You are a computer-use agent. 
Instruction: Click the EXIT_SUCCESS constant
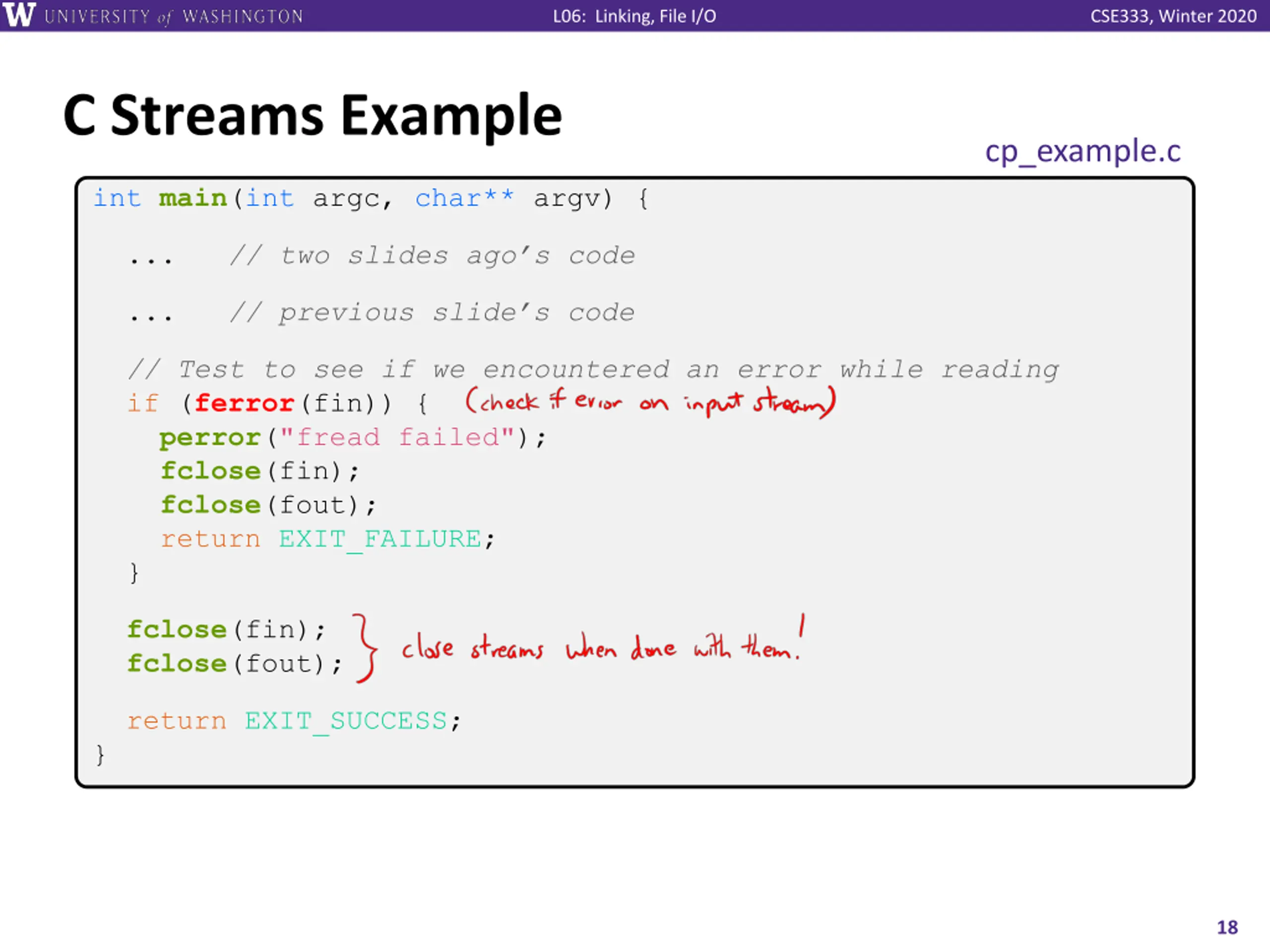click(x=346, y=721)
